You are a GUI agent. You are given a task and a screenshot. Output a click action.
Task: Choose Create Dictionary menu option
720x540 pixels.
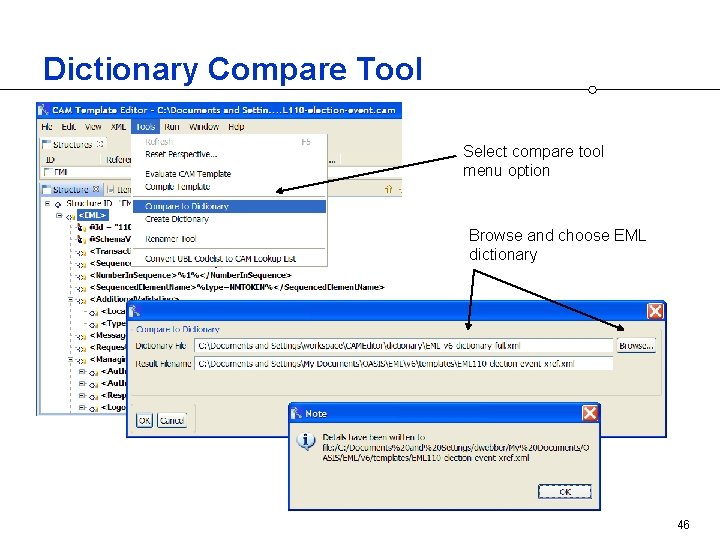(x=177, y=219)
